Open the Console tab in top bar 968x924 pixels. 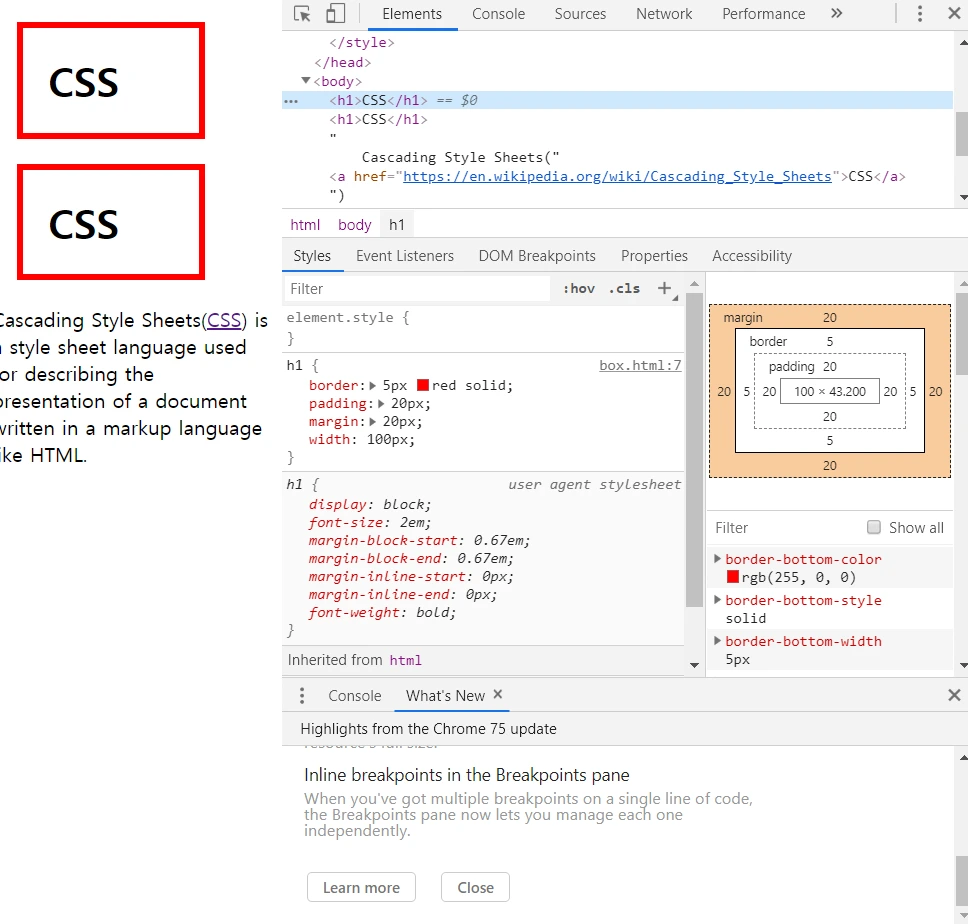[x=498, y=14]
